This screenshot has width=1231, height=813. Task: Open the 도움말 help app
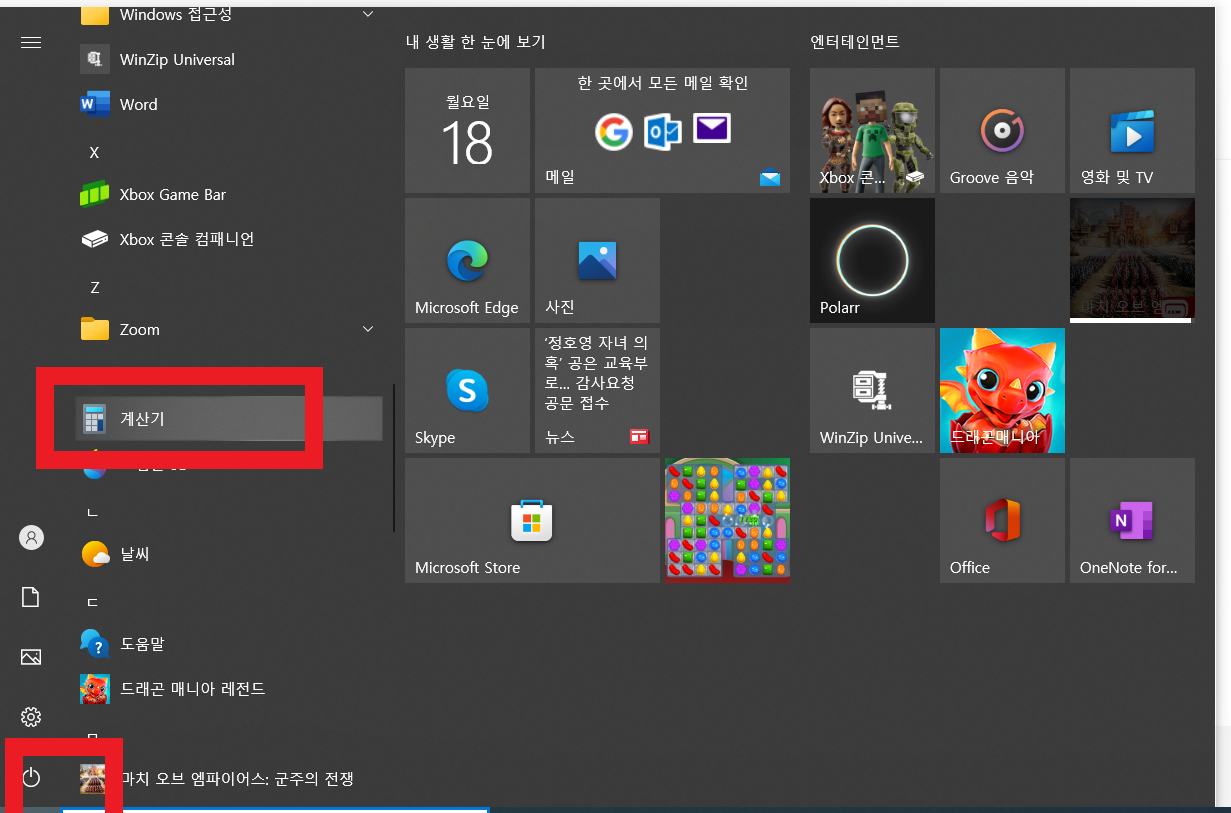tap(229, 643)
